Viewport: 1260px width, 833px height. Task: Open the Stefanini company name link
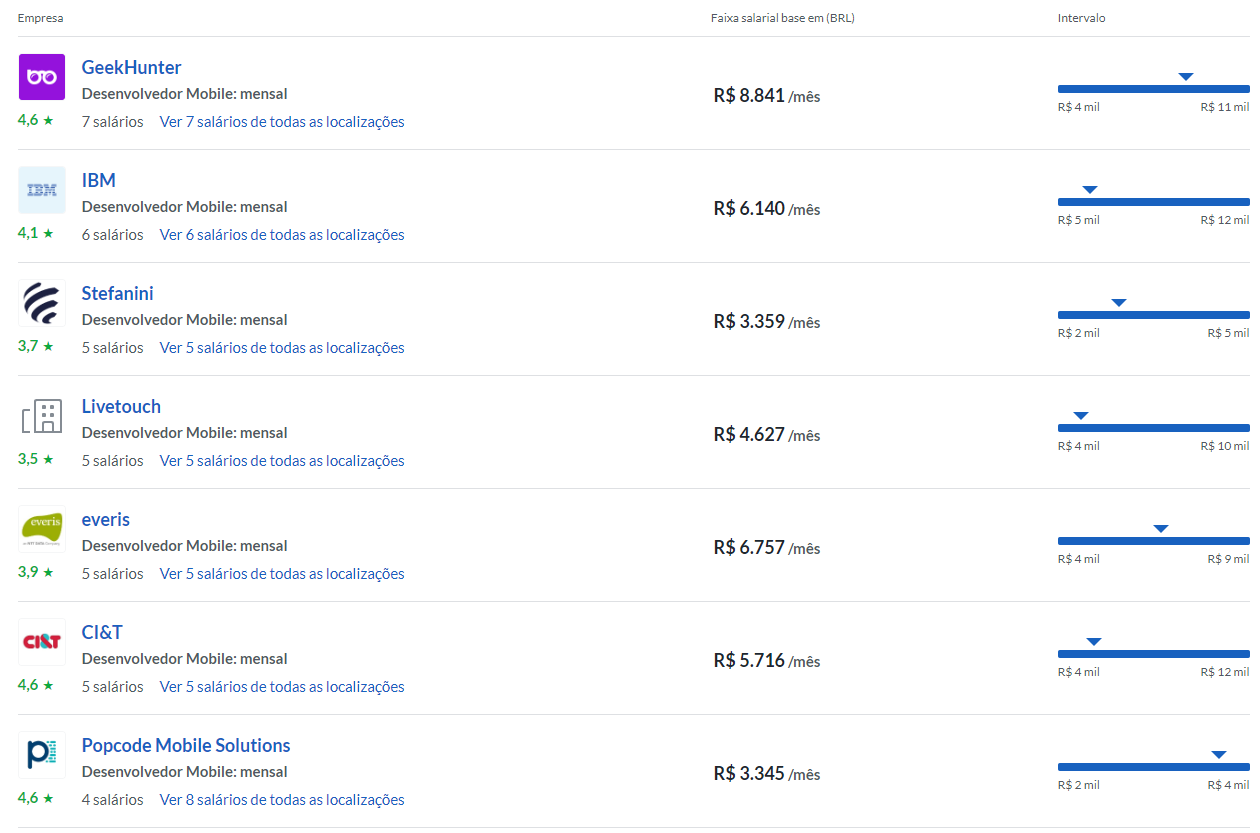coord(117,293)
